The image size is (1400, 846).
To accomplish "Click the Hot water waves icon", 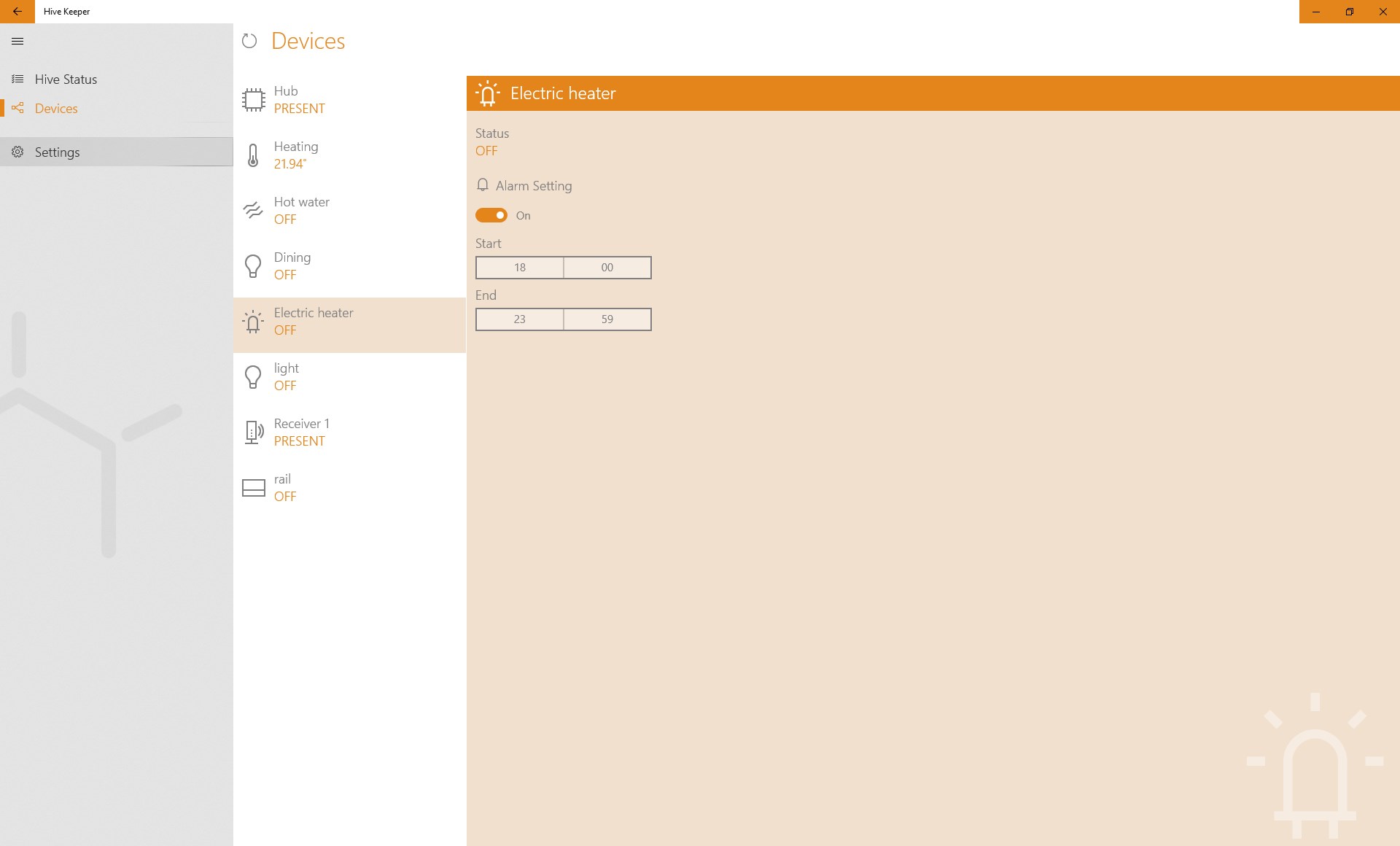I will pos(253,211).
